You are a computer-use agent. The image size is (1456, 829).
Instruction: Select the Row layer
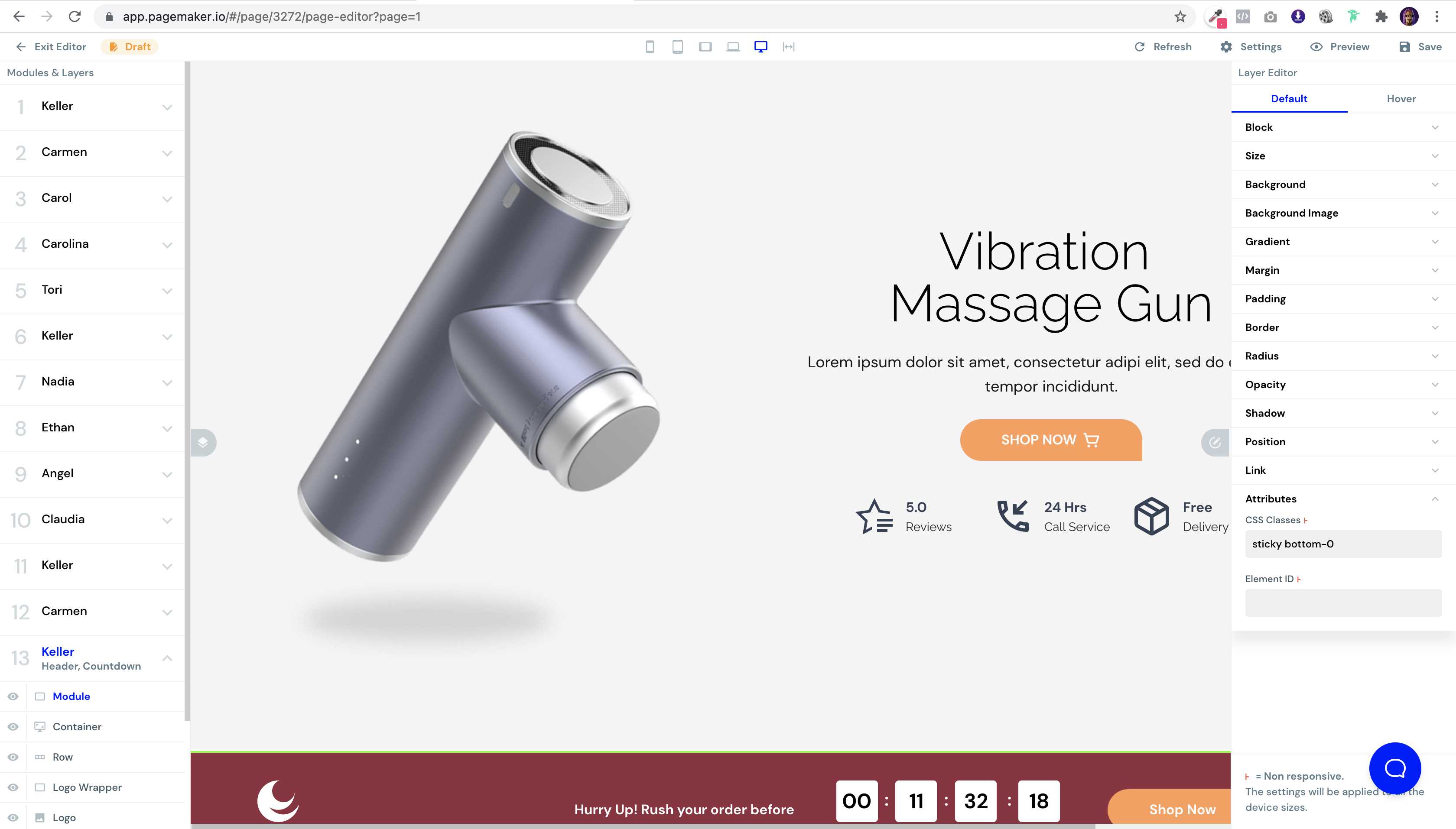point(63,757)
